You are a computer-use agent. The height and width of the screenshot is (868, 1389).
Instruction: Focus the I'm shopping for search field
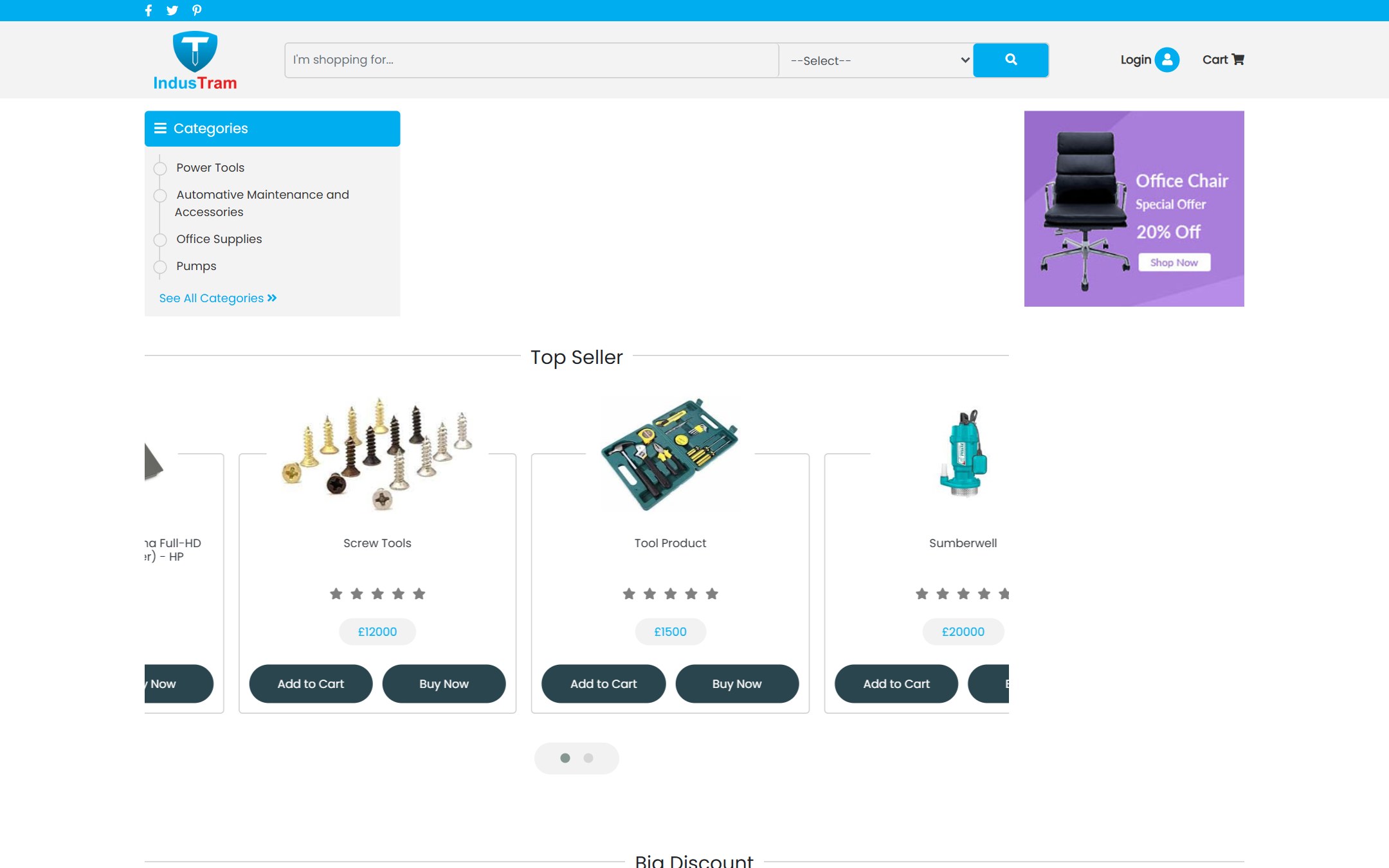click(x=532, y=60)
